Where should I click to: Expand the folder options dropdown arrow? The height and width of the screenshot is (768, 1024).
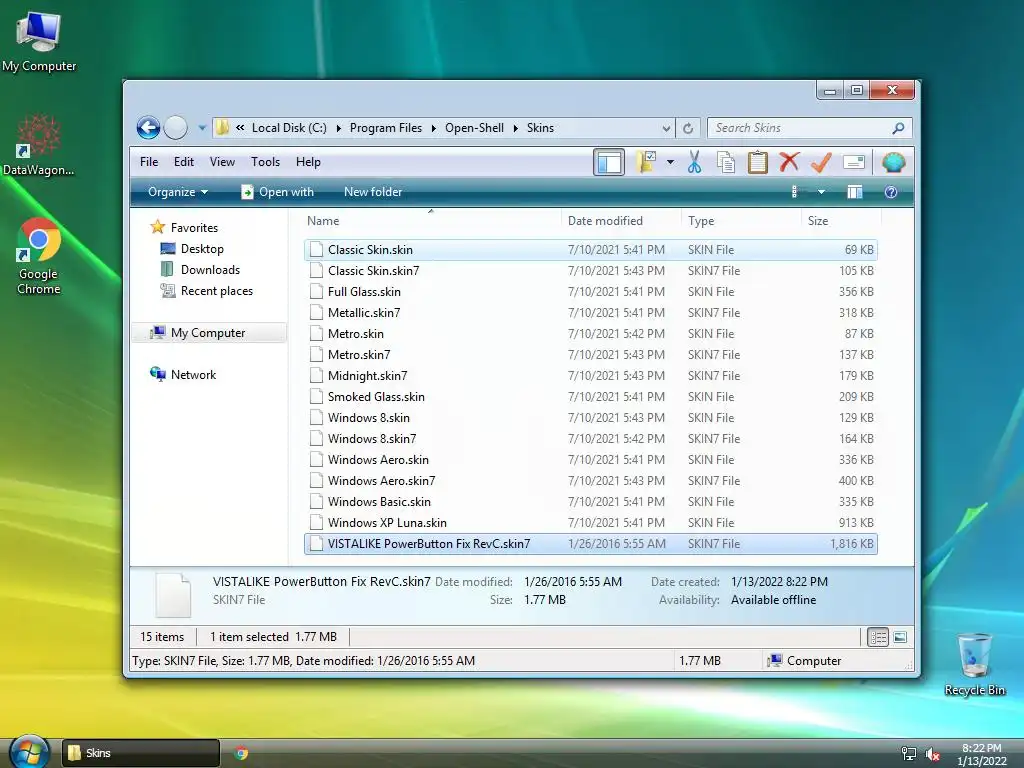(670, 162)
